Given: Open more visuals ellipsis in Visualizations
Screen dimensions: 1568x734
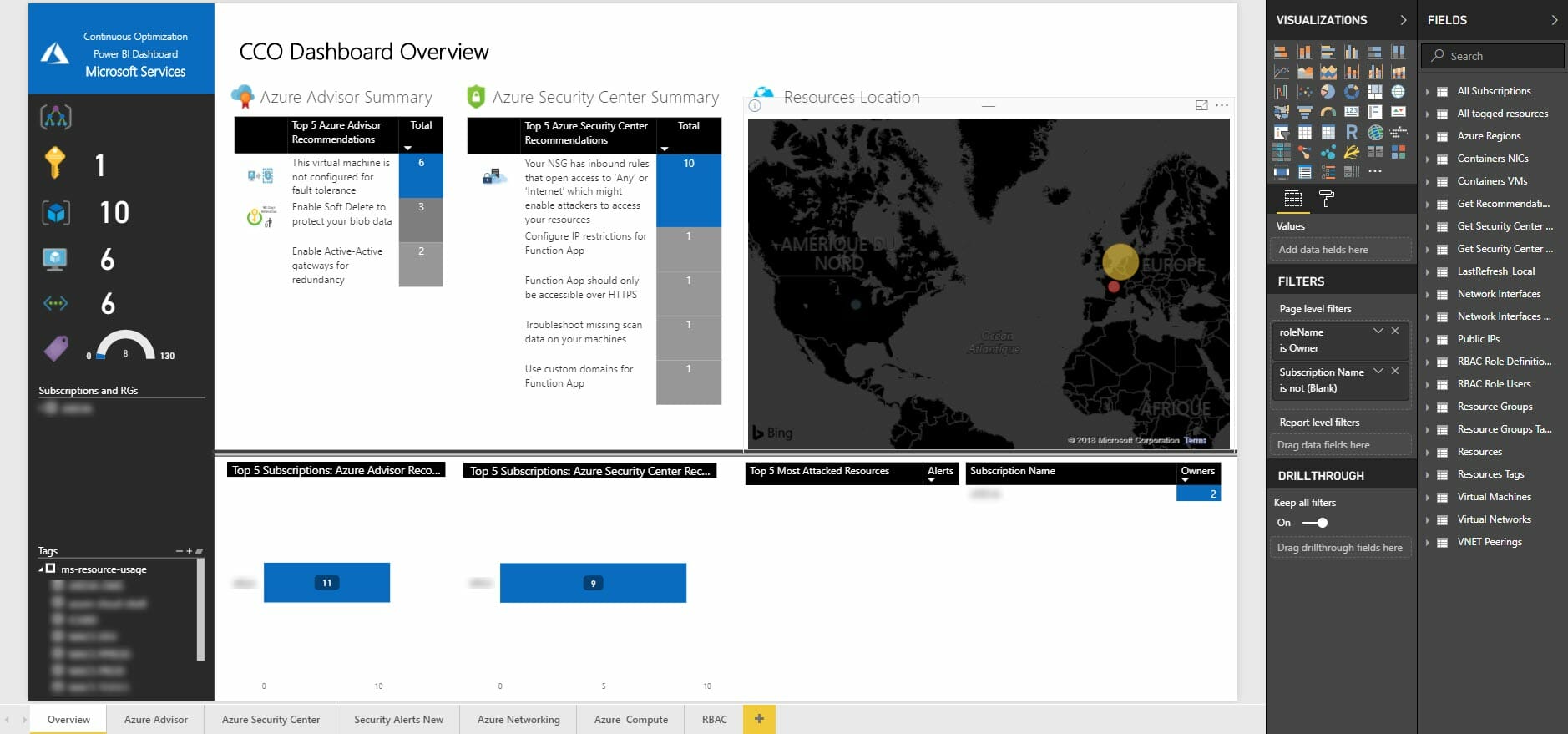Looking at the screenshot, I should click(x=1374, y=171).
